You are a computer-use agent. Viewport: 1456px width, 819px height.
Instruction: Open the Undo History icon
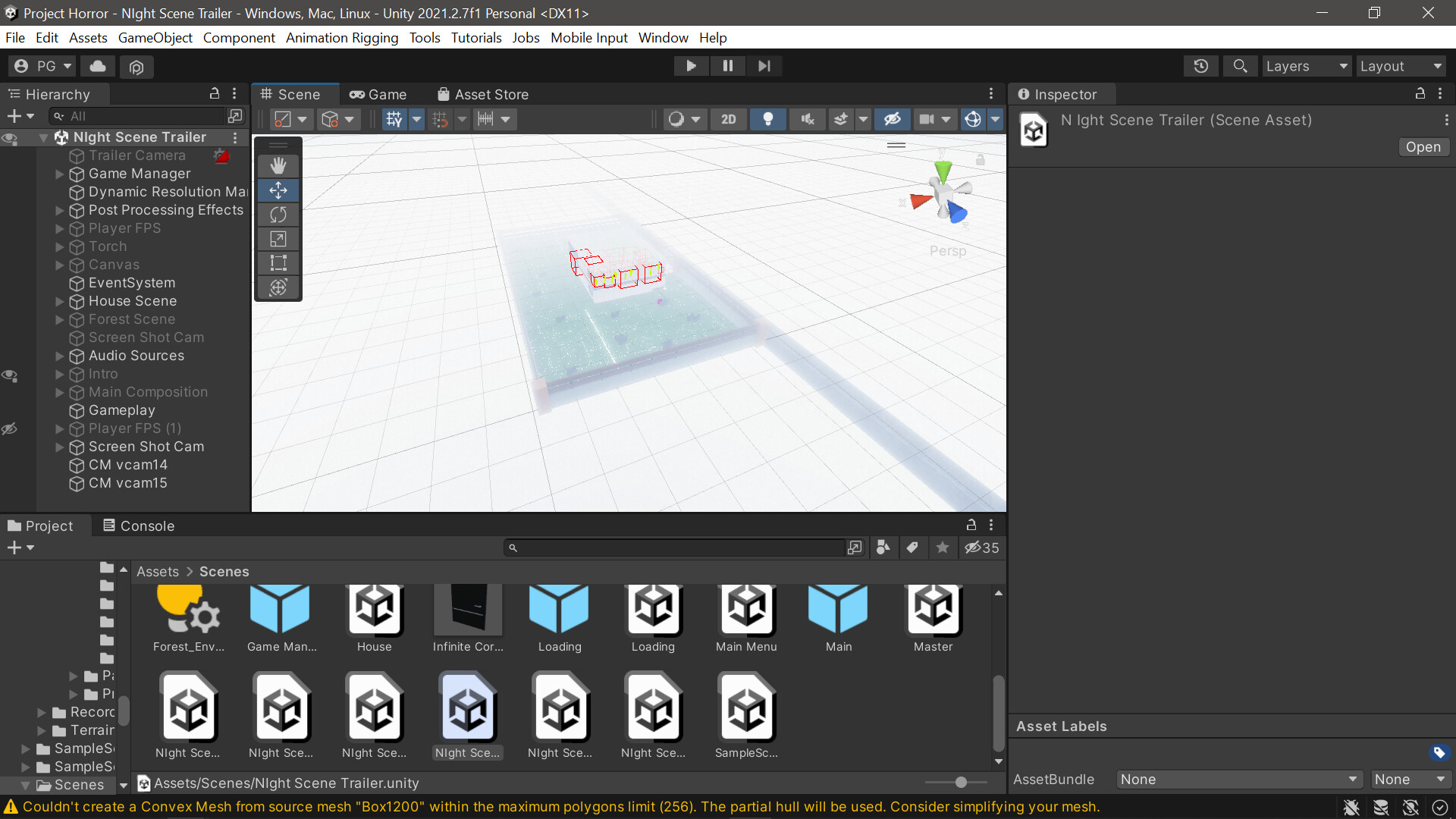pyautogui.click(x=1200, y=66)
